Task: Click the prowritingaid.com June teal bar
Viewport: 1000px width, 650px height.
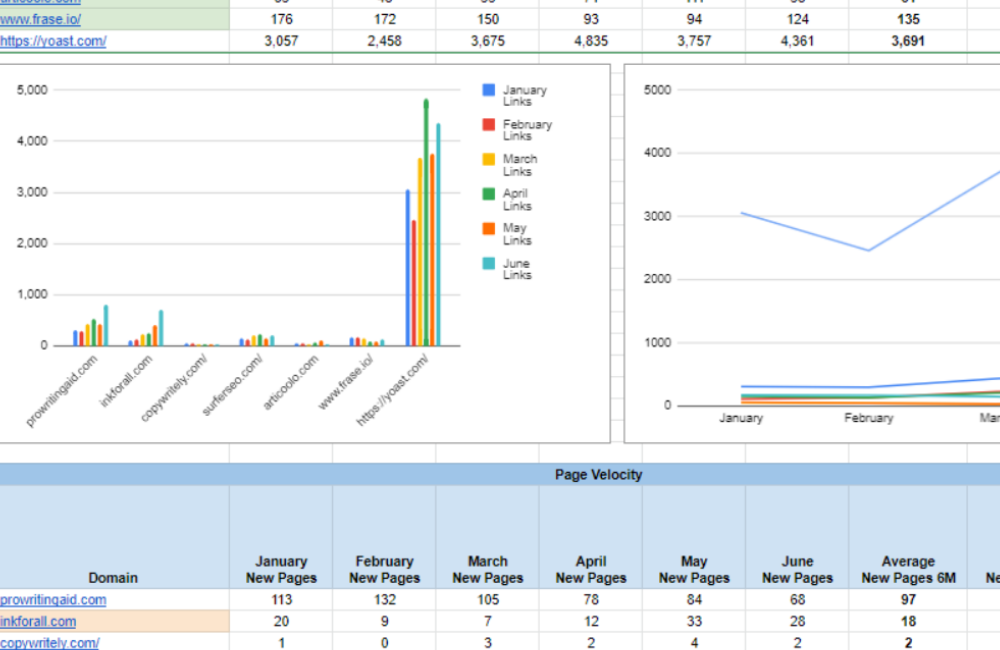Action: pos(106,326)
